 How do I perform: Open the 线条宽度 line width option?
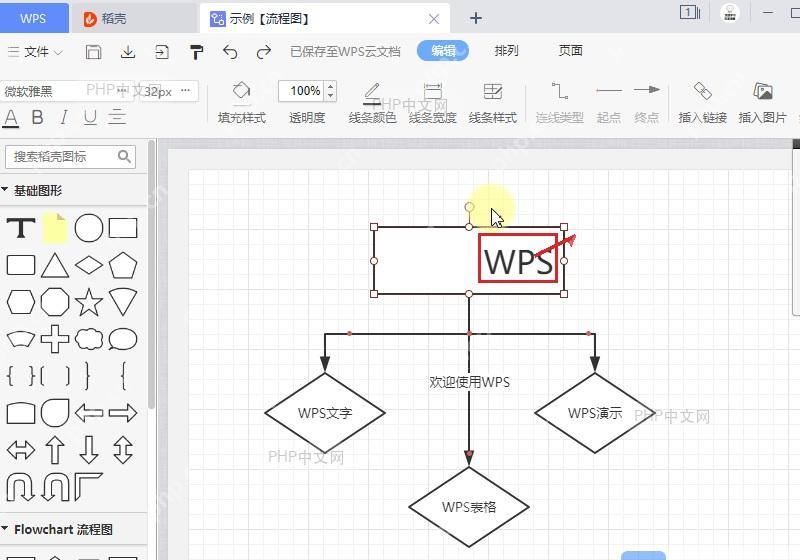click(x=433, y=103)
